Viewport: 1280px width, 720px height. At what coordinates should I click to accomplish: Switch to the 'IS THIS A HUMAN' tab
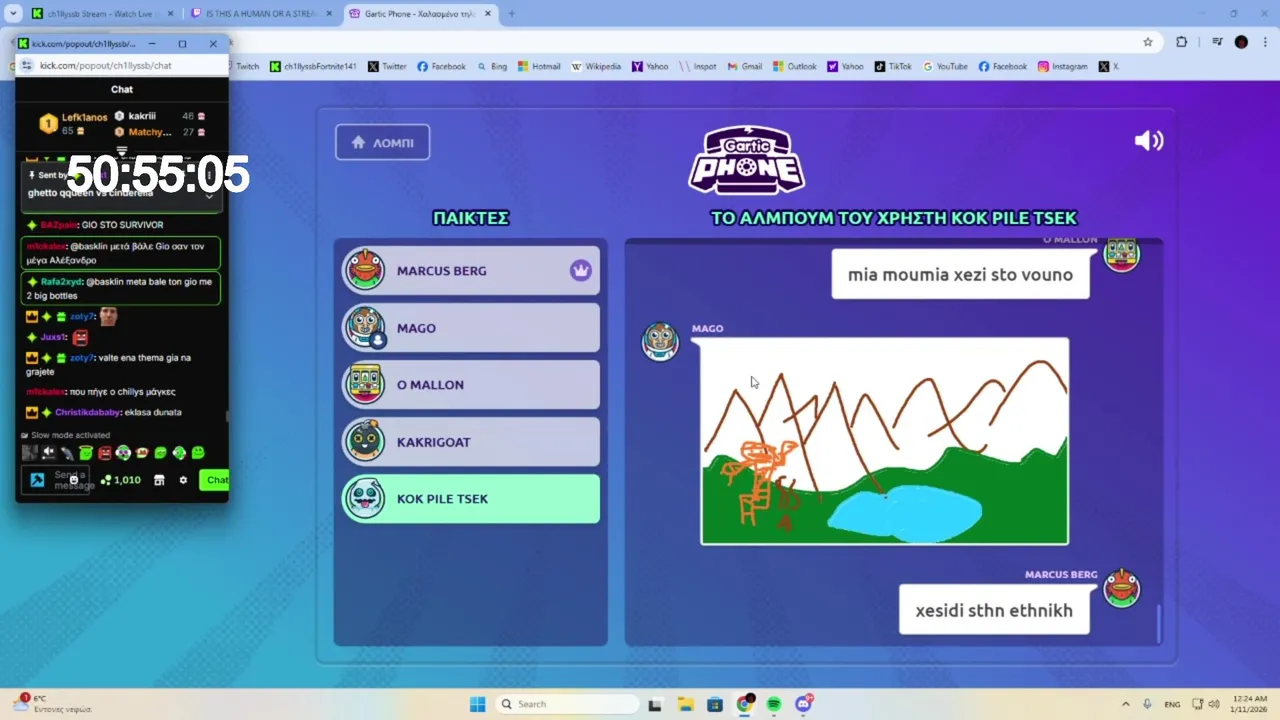coord(262,14)
